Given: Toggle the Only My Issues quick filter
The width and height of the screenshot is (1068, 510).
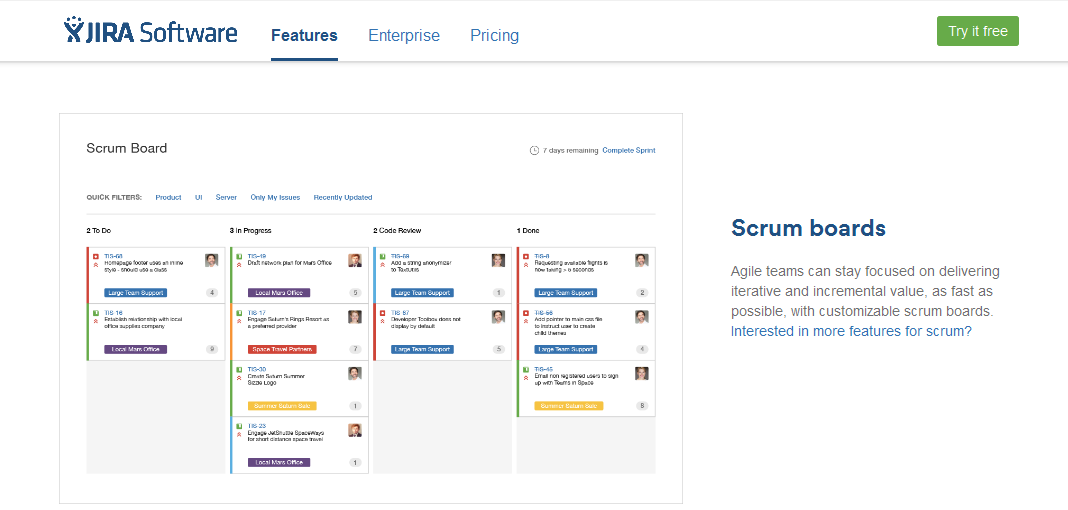Looking at the screenshot, I should tap(275, 197).
